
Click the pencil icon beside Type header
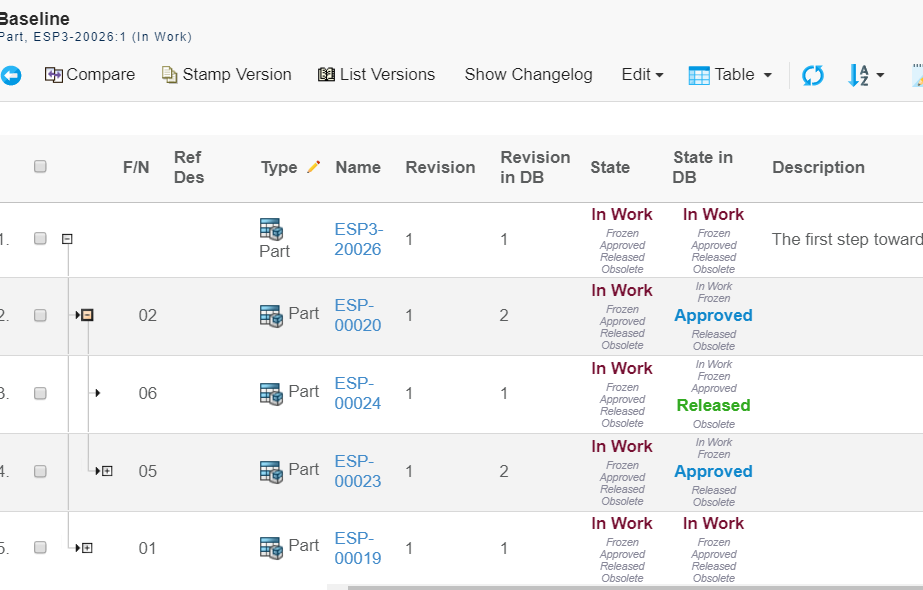[x=313, y=167]
